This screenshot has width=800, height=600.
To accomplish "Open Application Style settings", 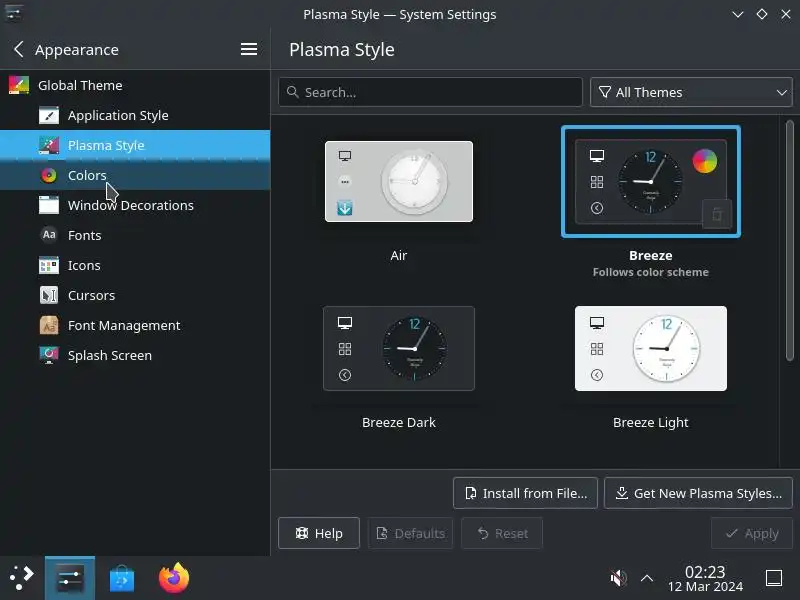I will point(135,115).
